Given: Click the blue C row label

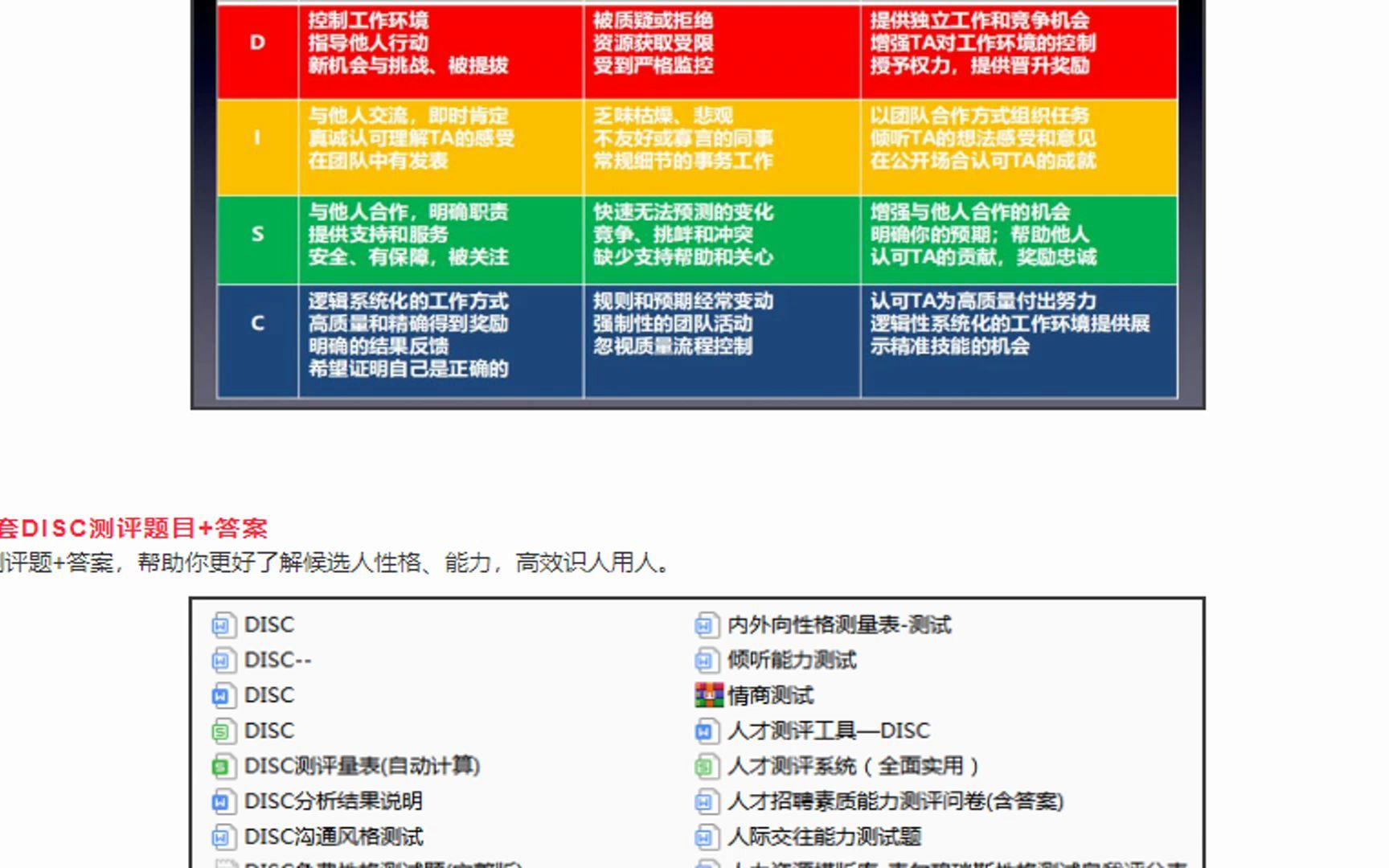Looking at the screenshot, I should [x=257, y=323].
